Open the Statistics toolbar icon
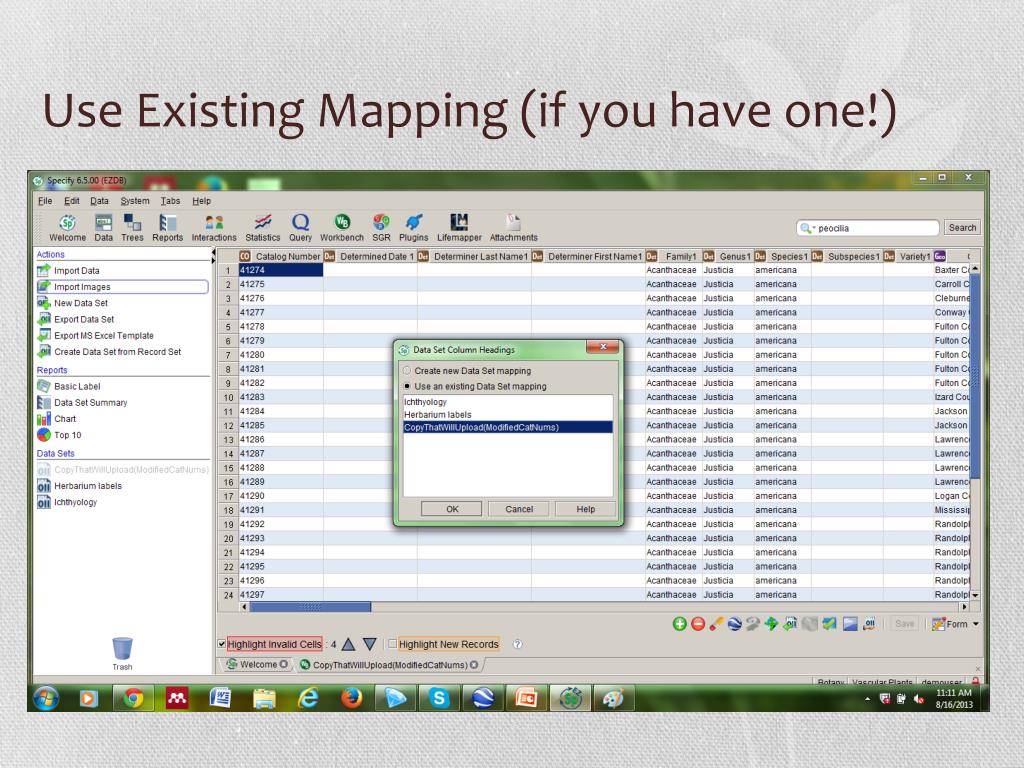The height and width of the screenshot is (768, 1024). tap(263, 225)
